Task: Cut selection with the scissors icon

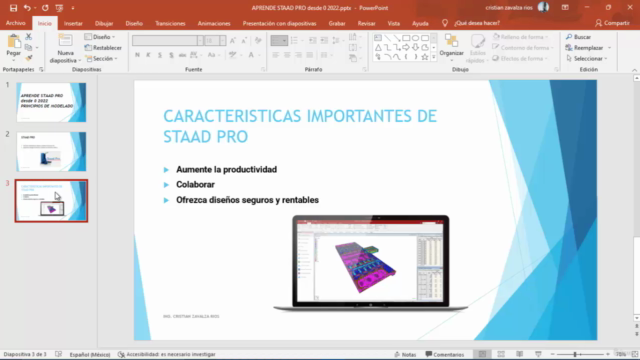Action: 29,37
